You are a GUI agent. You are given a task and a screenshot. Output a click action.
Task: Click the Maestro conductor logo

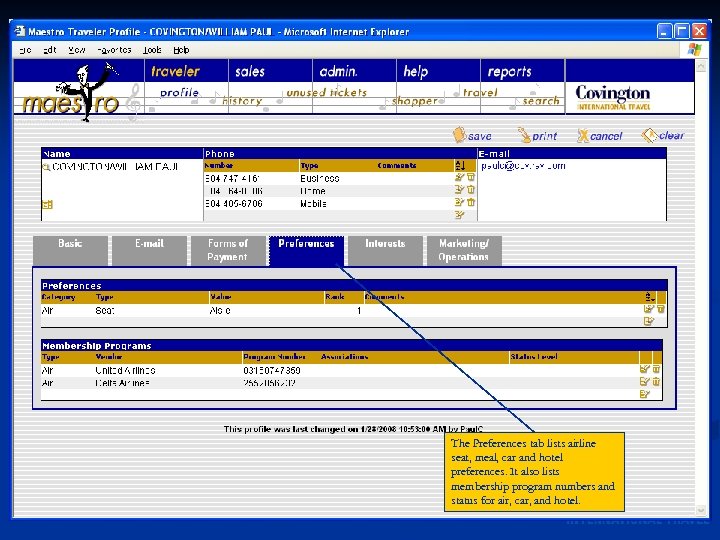pos(71,93)
